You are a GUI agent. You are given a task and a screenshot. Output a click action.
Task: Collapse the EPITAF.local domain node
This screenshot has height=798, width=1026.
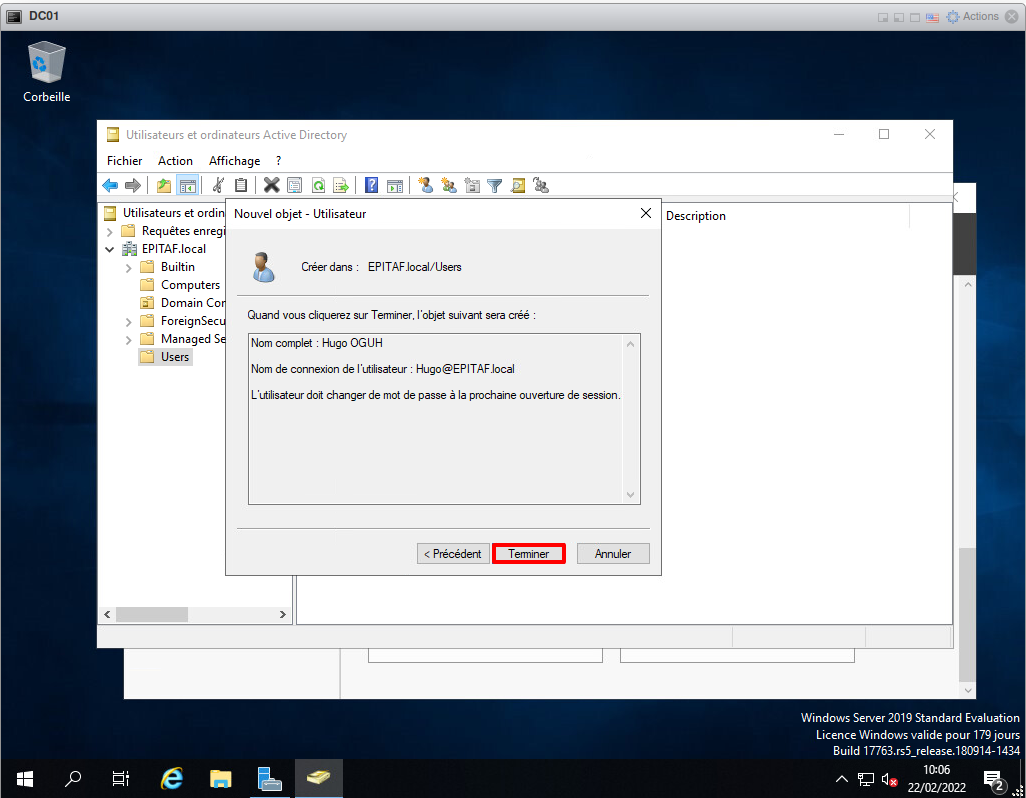[x=109, y=250]
